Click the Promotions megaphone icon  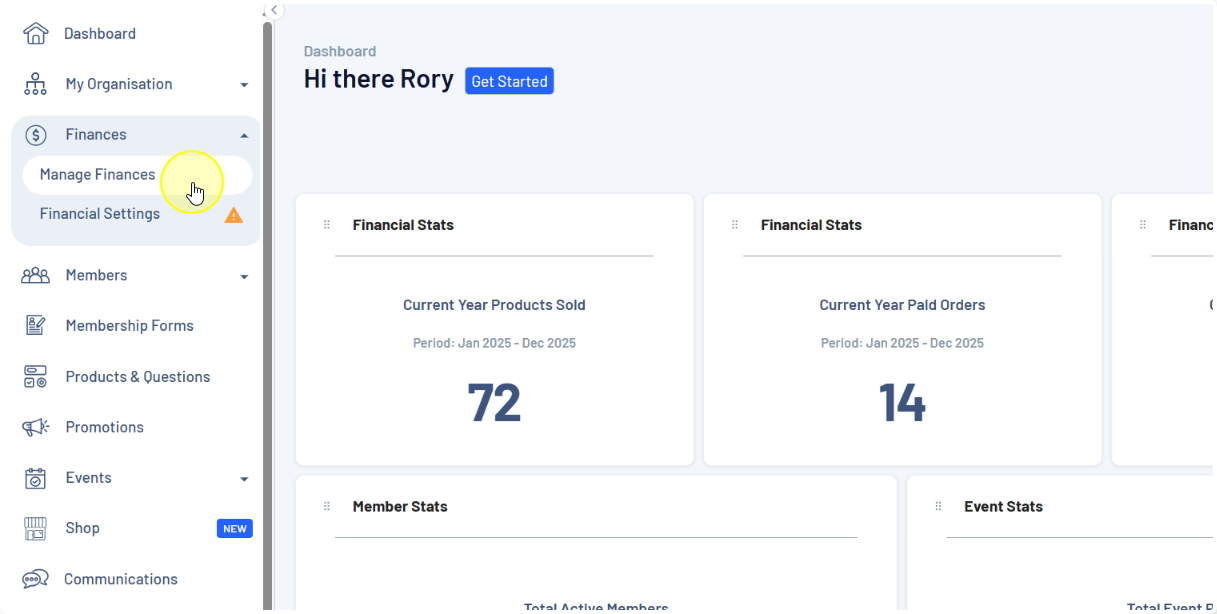click(35, 427)
